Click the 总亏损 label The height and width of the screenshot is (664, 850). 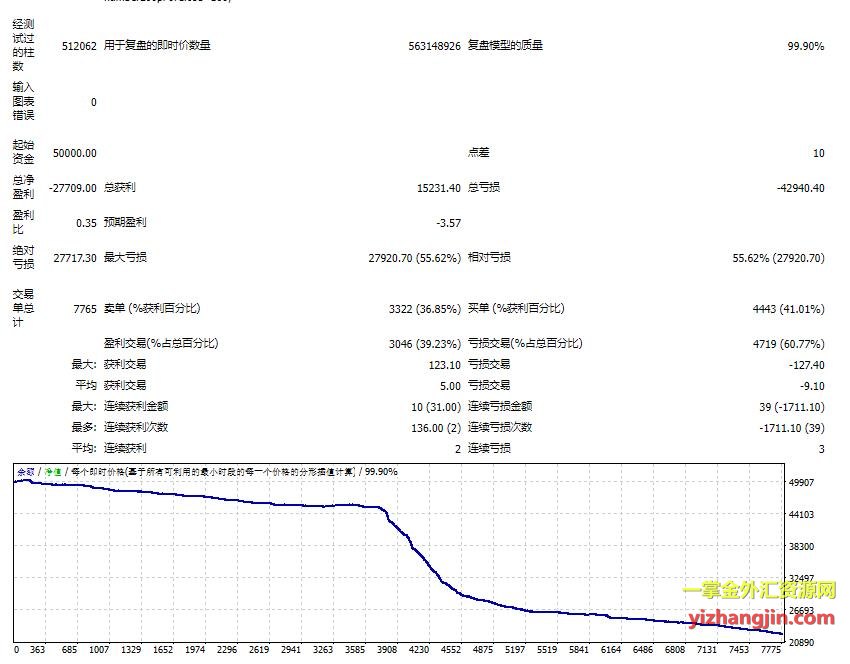(x=484, y=188)
